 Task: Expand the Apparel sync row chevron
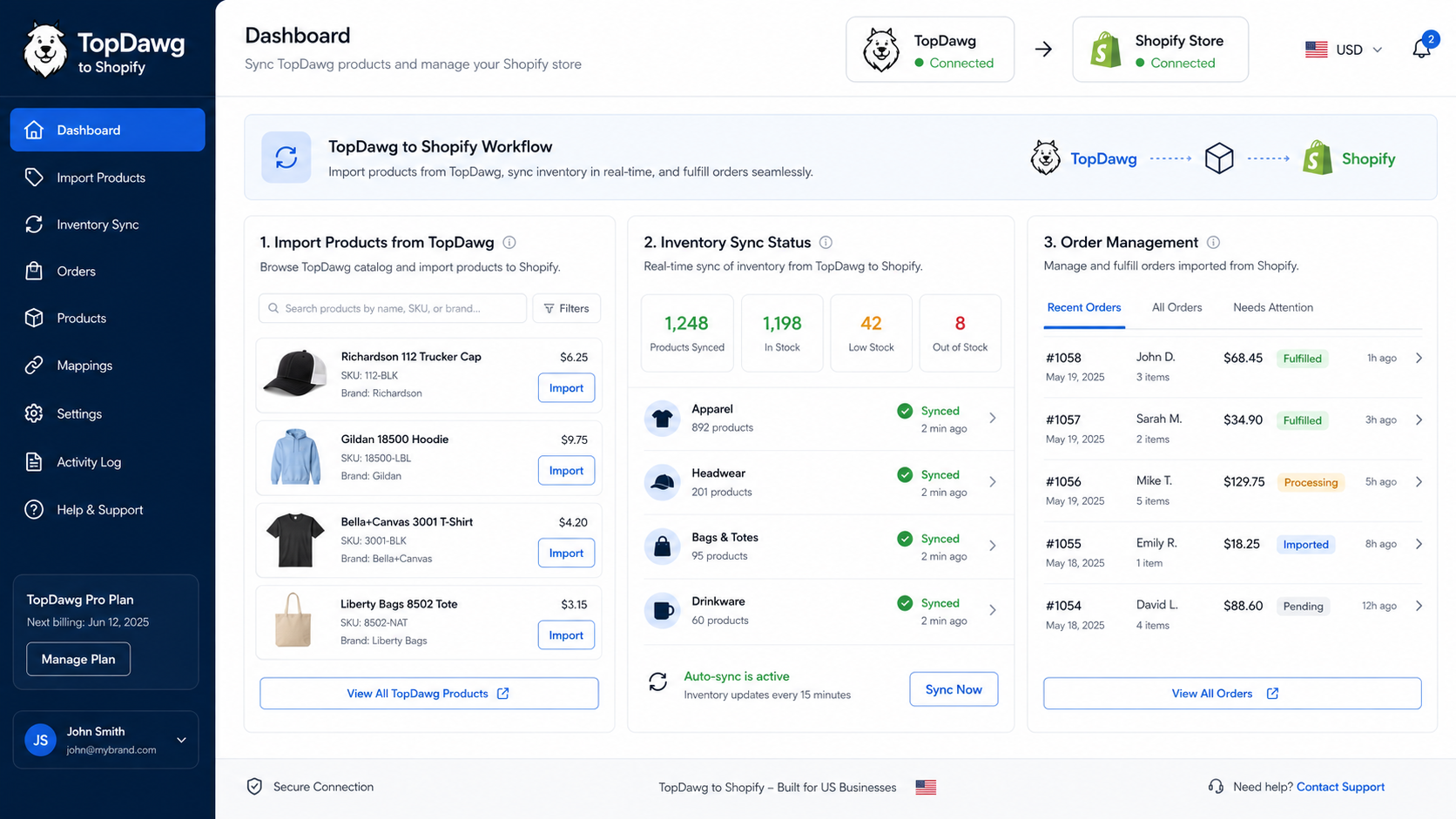pyautogui.click(x=993, y=419)
